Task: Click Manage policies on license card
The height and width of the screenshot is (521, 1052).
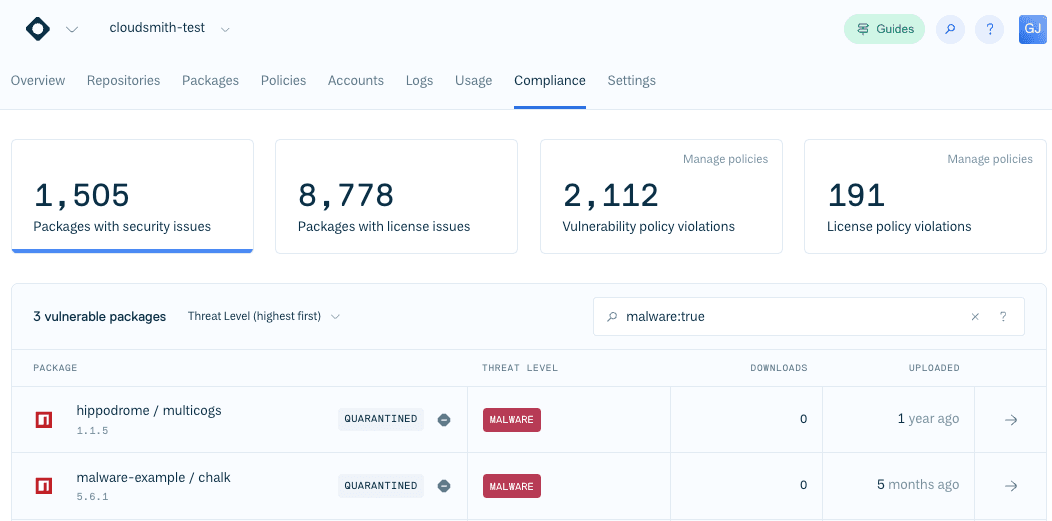Action: point(990,159)
